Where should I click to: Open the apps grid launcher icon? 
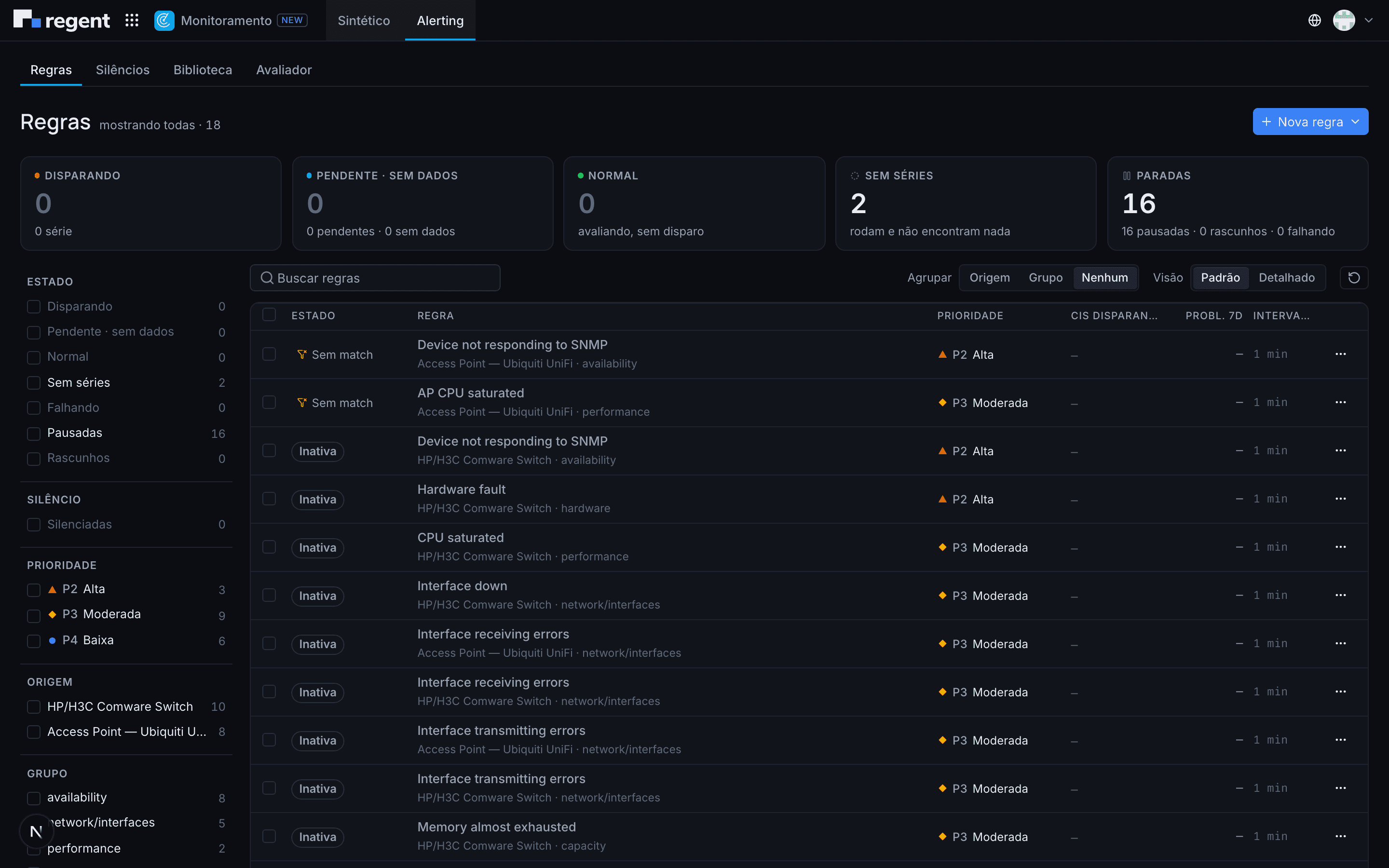click(132, 21)
